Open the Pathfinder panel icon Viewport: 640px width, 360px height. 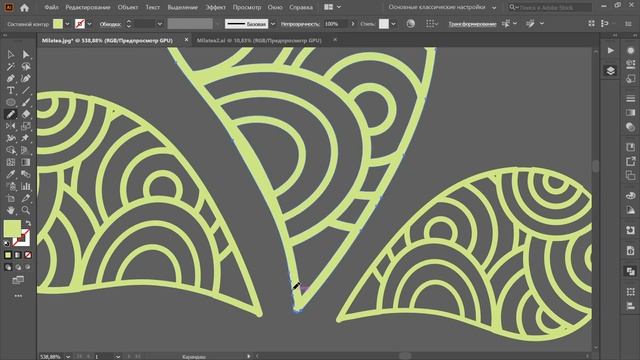631,271
